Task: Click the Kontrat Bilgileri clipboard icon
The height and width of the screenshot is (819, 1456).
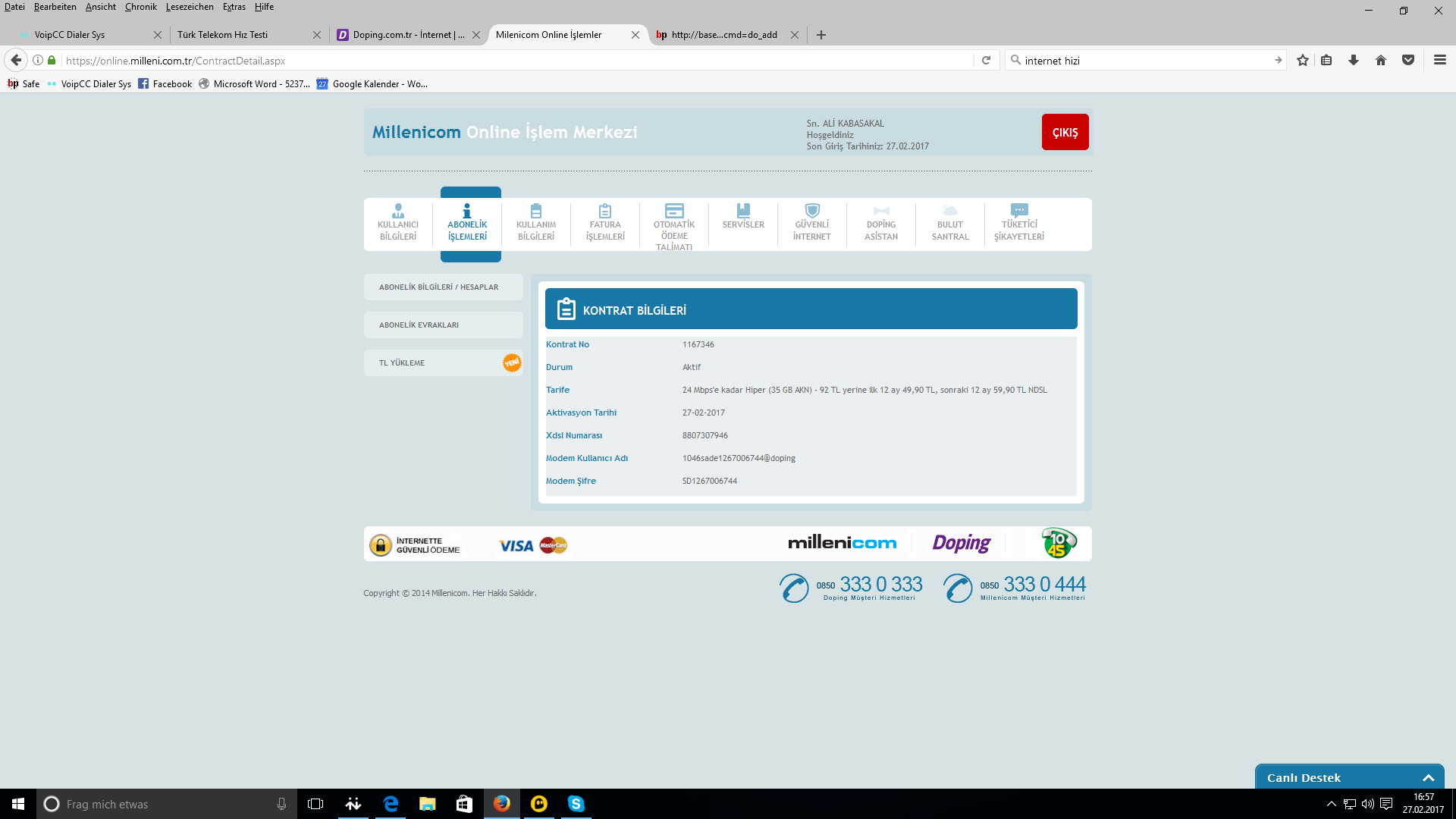Action: pos(566,309)
